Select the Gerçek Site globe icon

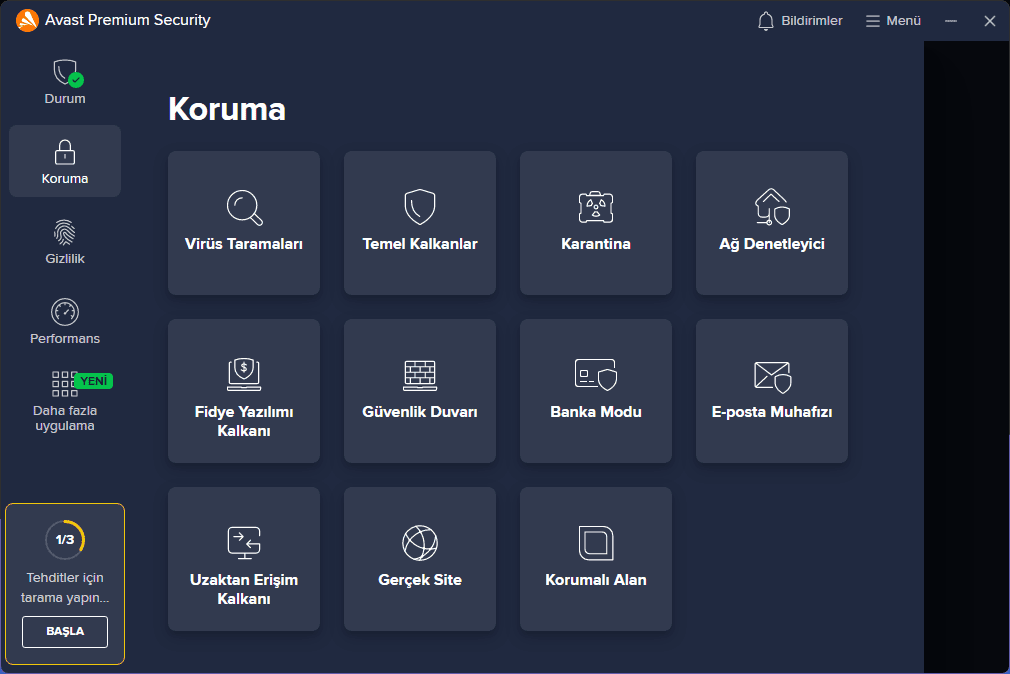point(420,543)
